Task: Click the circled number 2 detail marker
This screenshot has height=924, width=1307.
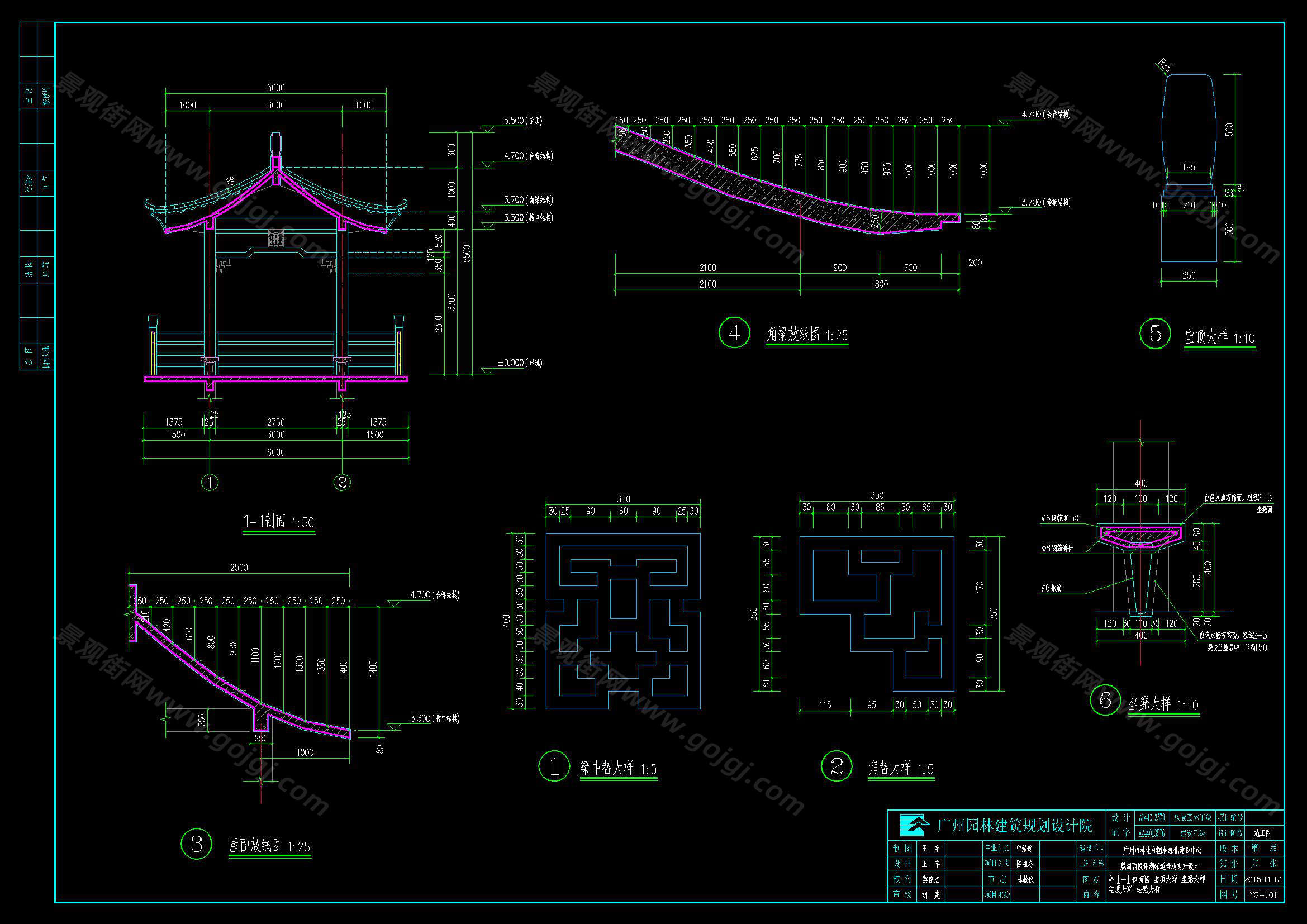Action: (837, 766)
